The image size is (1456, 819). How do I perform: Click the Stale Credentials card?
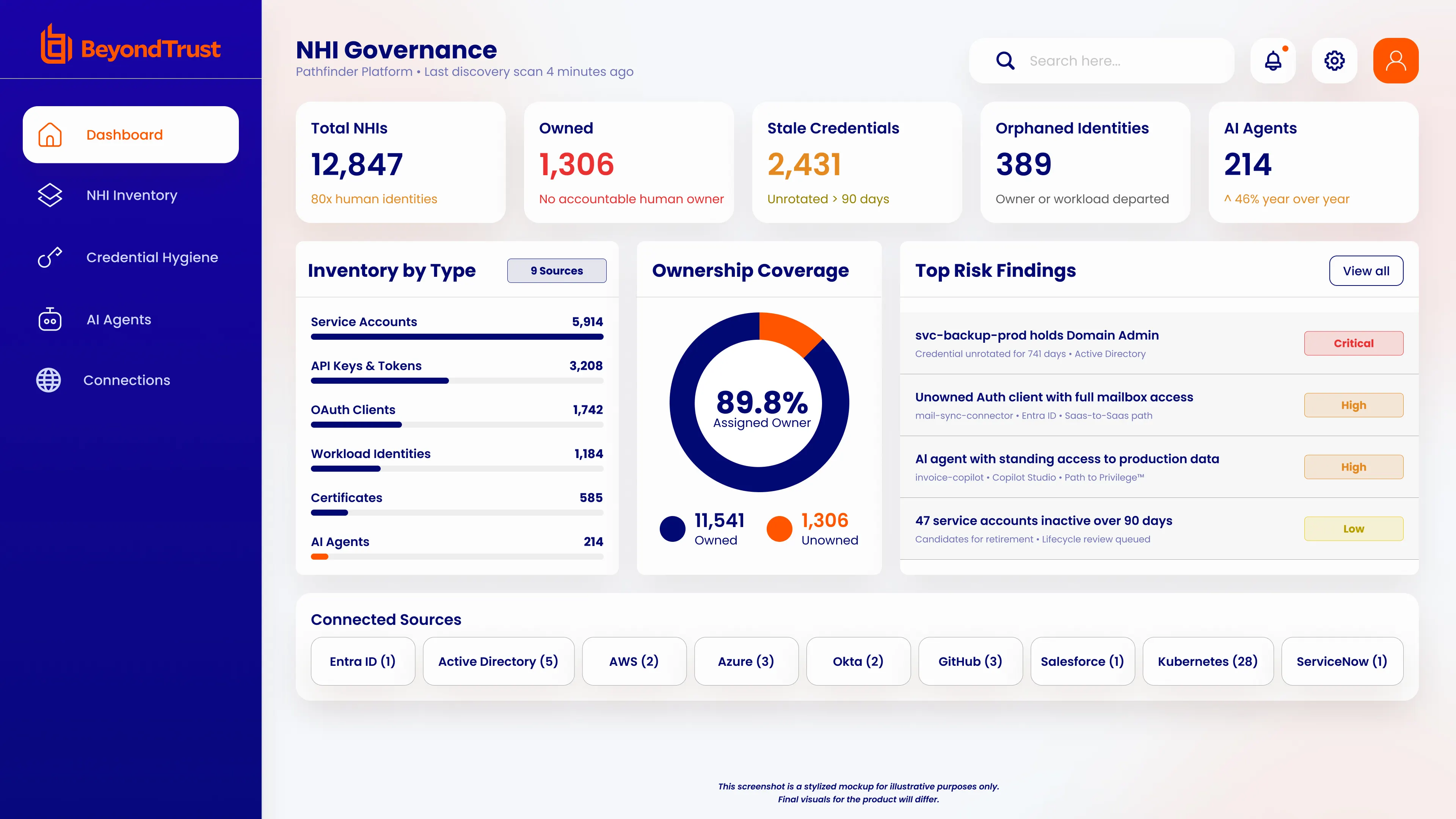pos(857,162)
